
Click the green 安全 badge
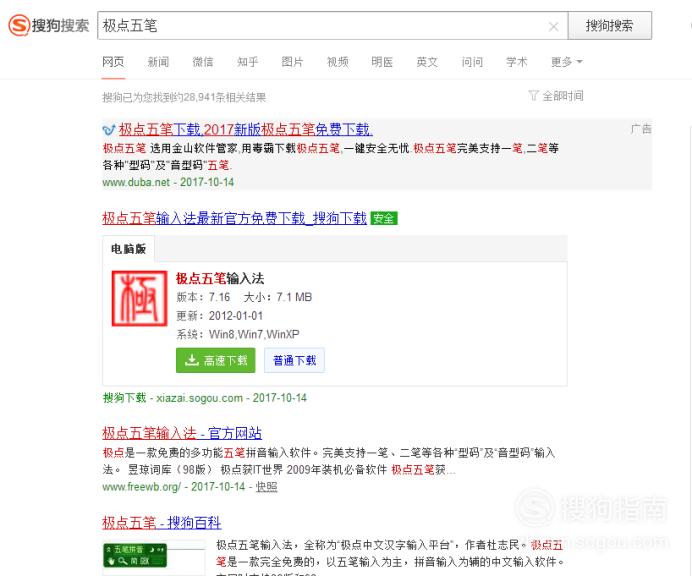(x=384, y=218)
